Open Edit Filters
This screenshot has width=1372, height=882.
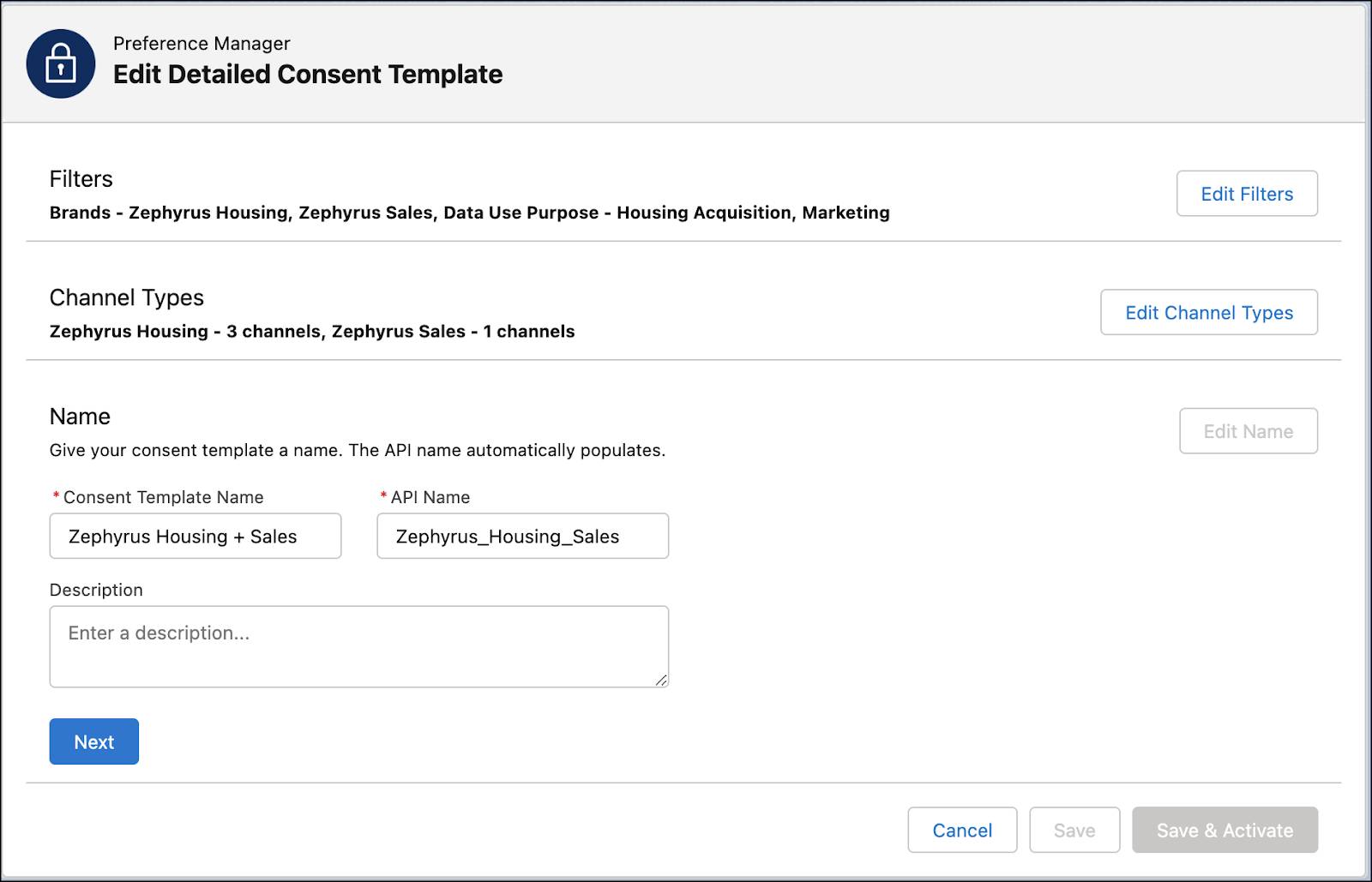pyautogui.click(x=1247, y=194)
